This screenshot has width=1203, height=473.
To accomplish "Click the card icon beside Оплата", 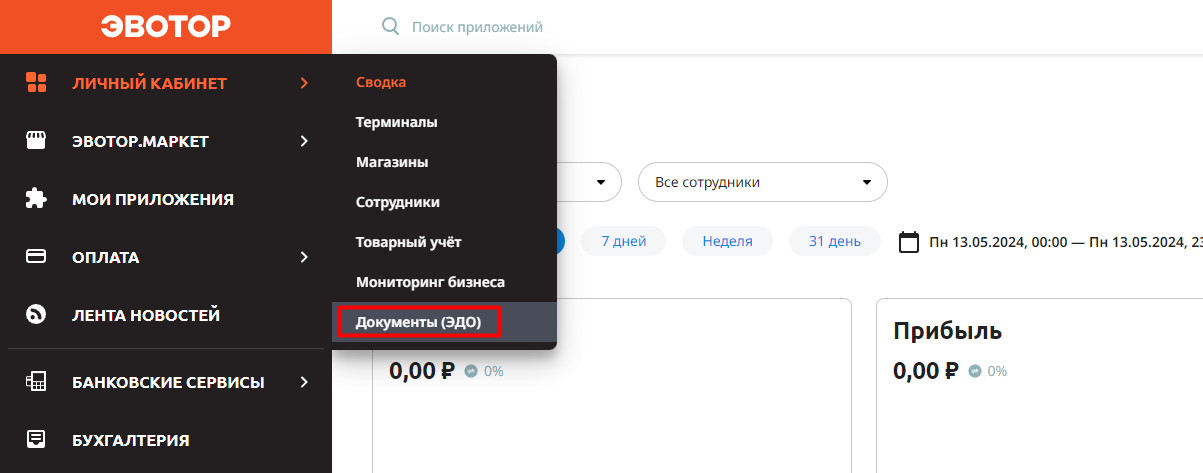I will click(x=36, y=257).
